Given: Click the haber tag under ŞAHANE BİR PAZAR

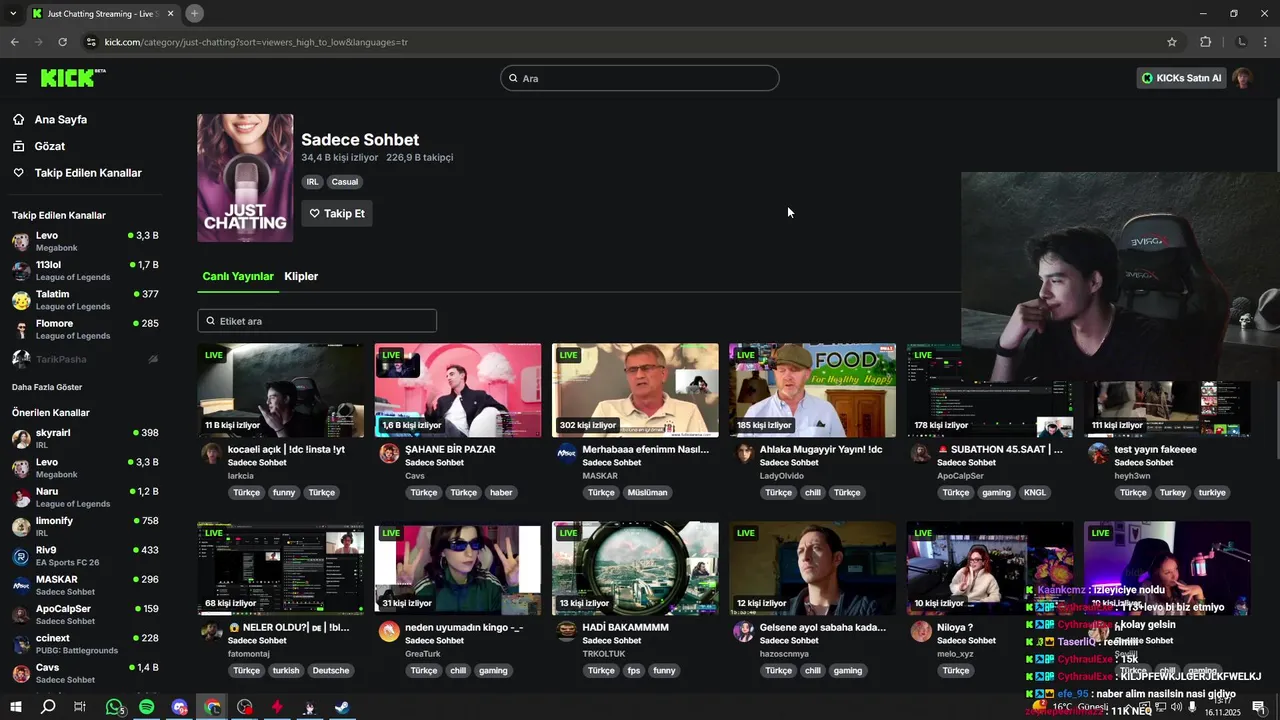Looking at the screenshot, I should [501, 493].
